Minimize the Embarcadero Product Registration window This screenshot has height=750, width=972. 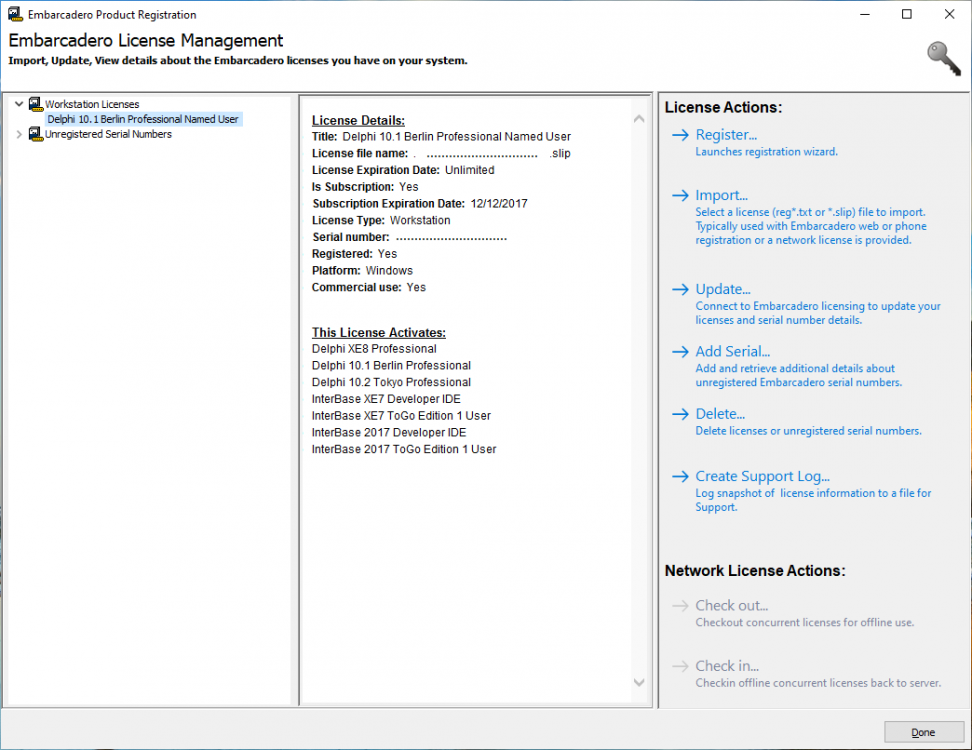point(865,14)
